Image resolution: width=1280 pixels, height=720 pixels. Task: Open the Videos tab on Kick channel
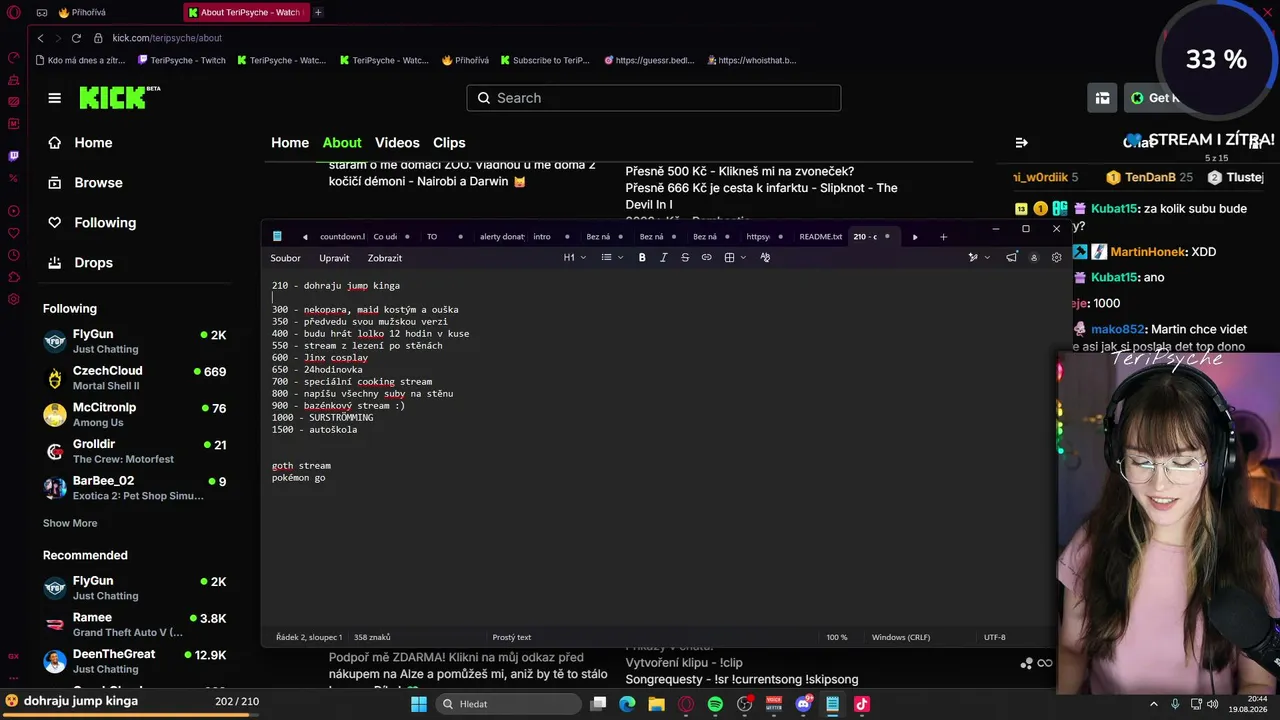click(x=397, y=143)
